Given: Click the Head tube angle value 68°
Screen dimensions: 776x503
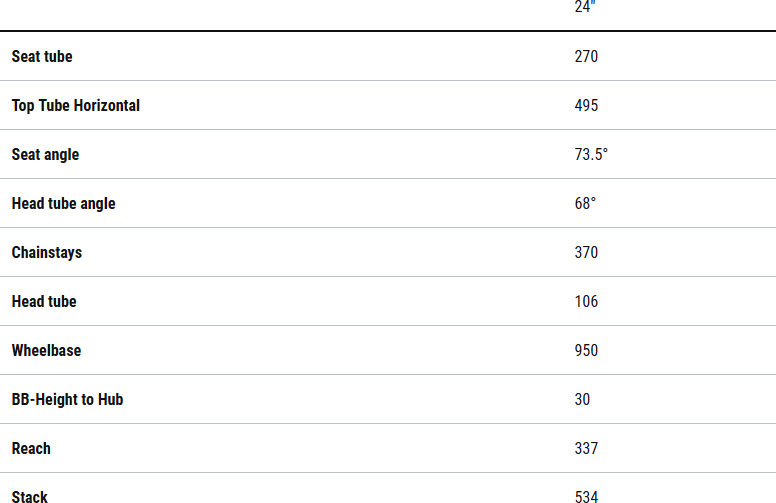Looking at the screenshot, I should tap(585, 204).
